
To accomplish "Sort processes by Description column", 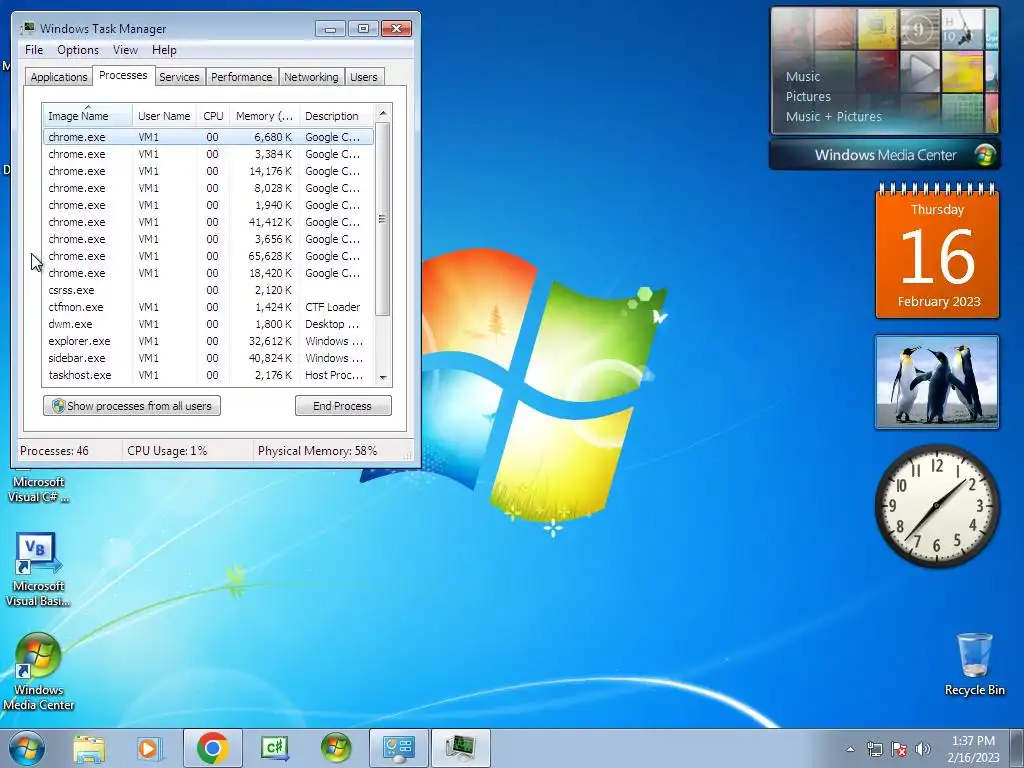I will (x=336, y=116).
